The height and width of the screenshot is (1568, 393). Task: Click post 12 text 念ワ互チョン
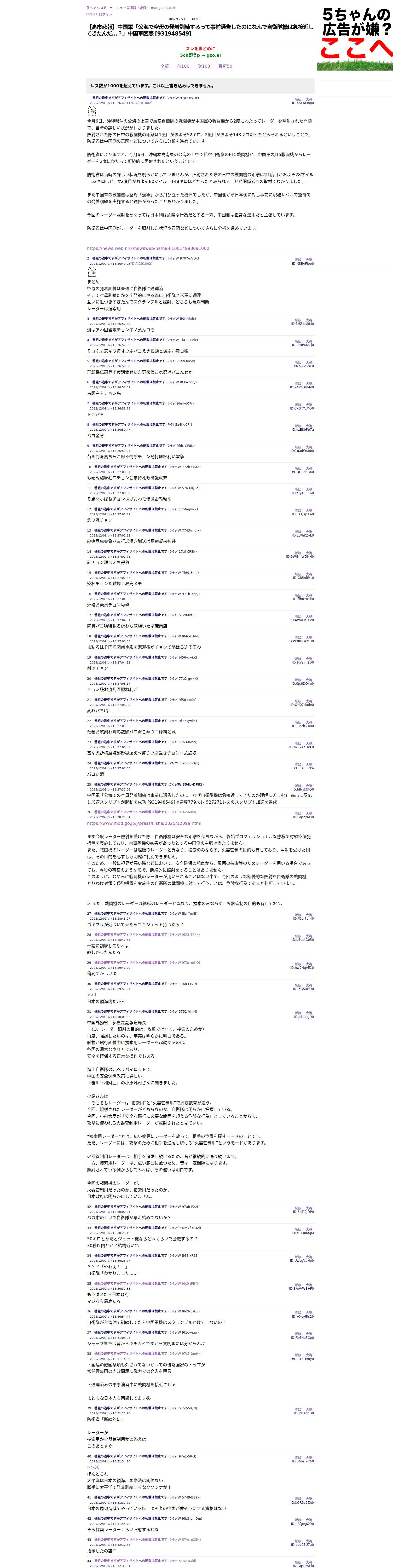pos(100,520)
